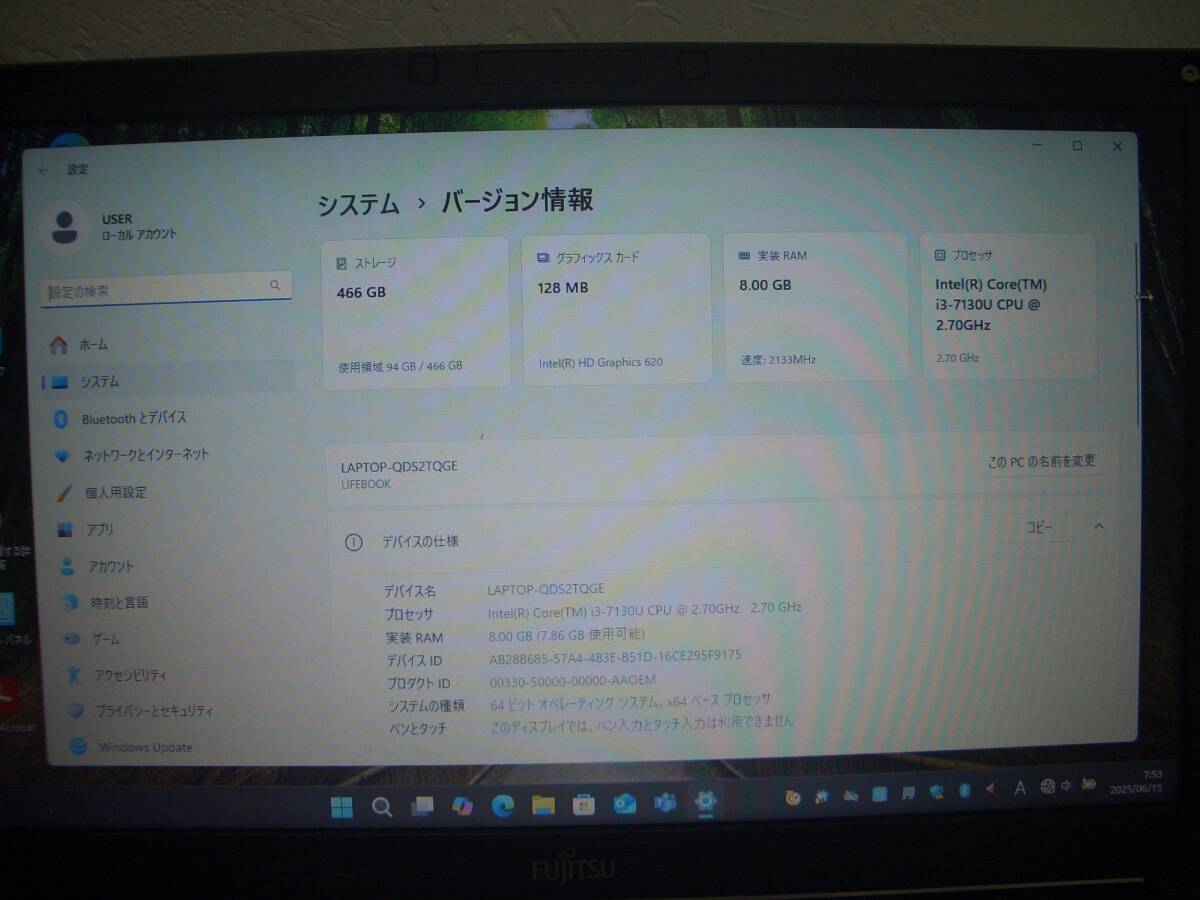Collapse the デバイスの仕様 section chevron

[x=1099, y=526]
